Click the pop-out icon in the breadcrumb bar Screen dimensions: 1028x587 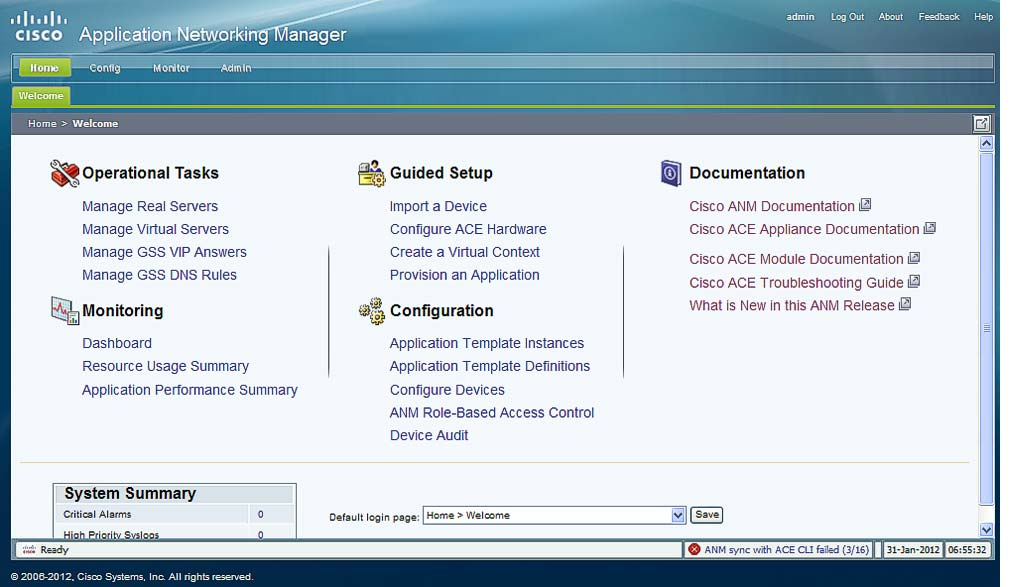(x=981, y=124)
